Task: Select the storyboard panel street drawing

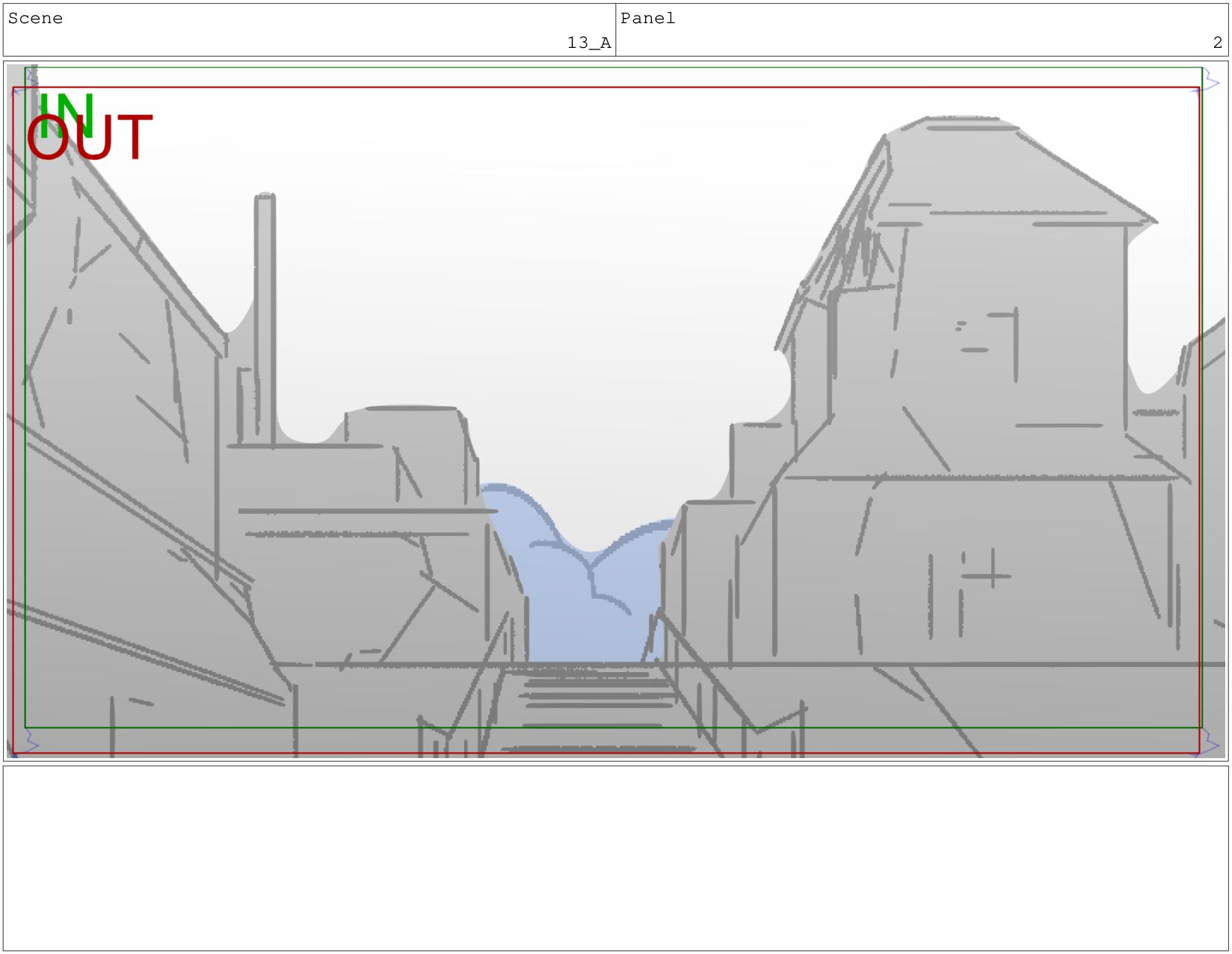Action: click(615, 410)
